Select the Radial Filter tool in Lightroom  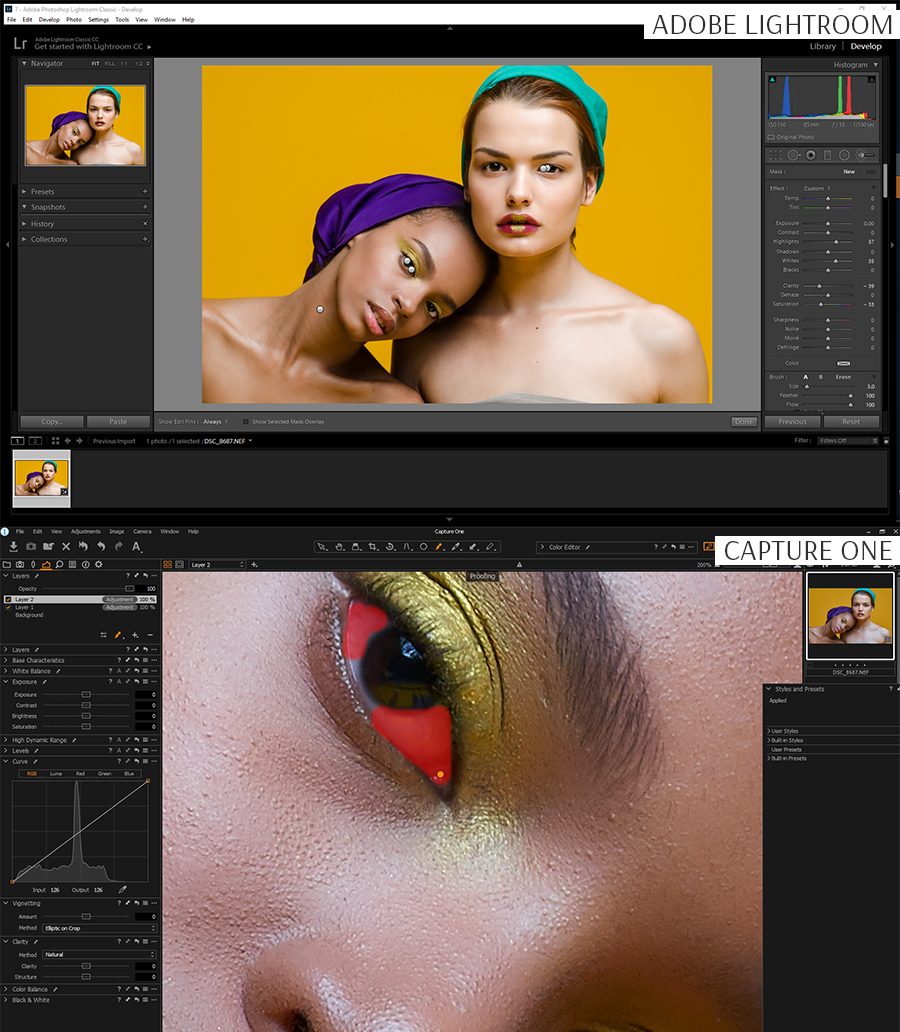click(x=844, y=155)
